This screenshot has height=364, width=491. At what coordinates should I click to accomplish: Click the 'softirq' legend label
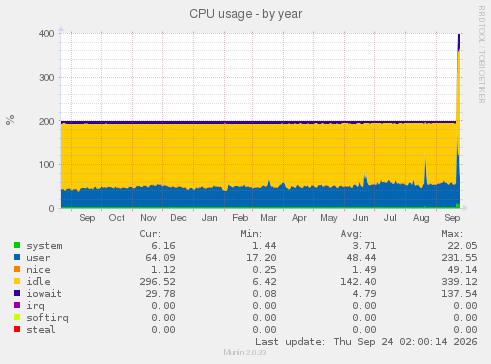47,318
